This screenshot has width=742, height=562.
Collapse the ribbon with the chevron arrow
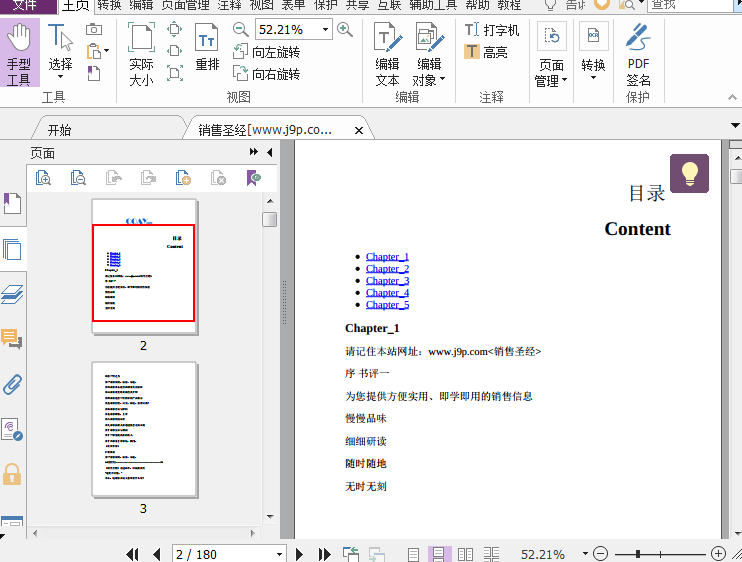(x=732, y=97)
